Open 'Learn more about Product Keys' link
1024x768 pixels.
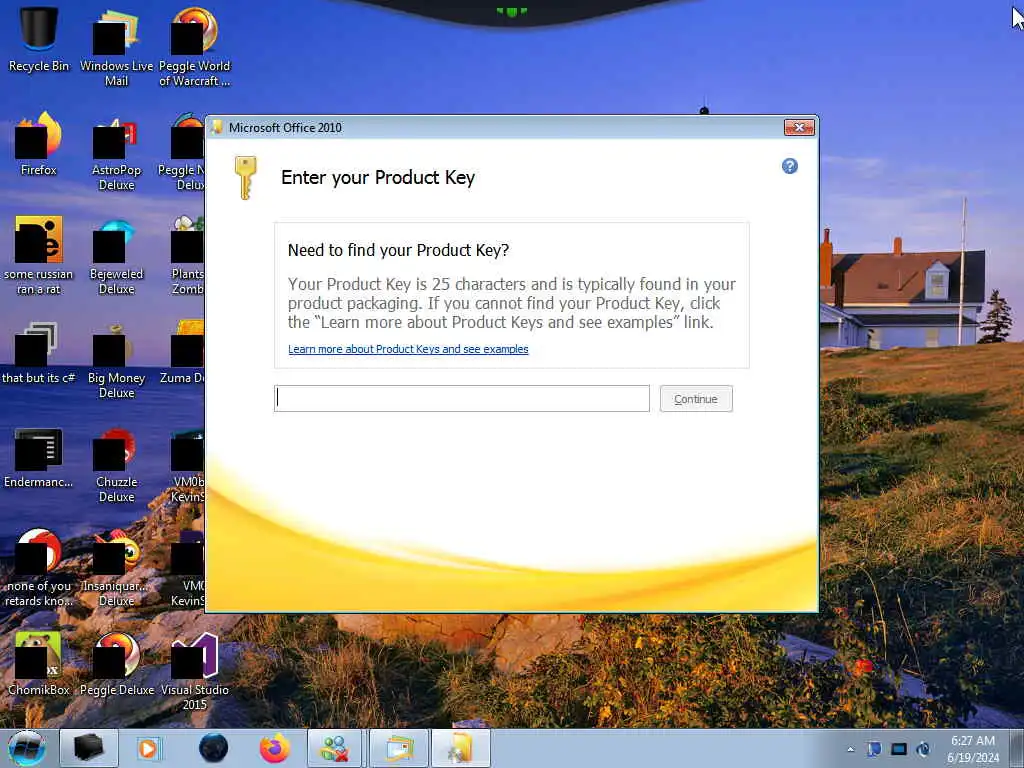click(x=408, y=349)
